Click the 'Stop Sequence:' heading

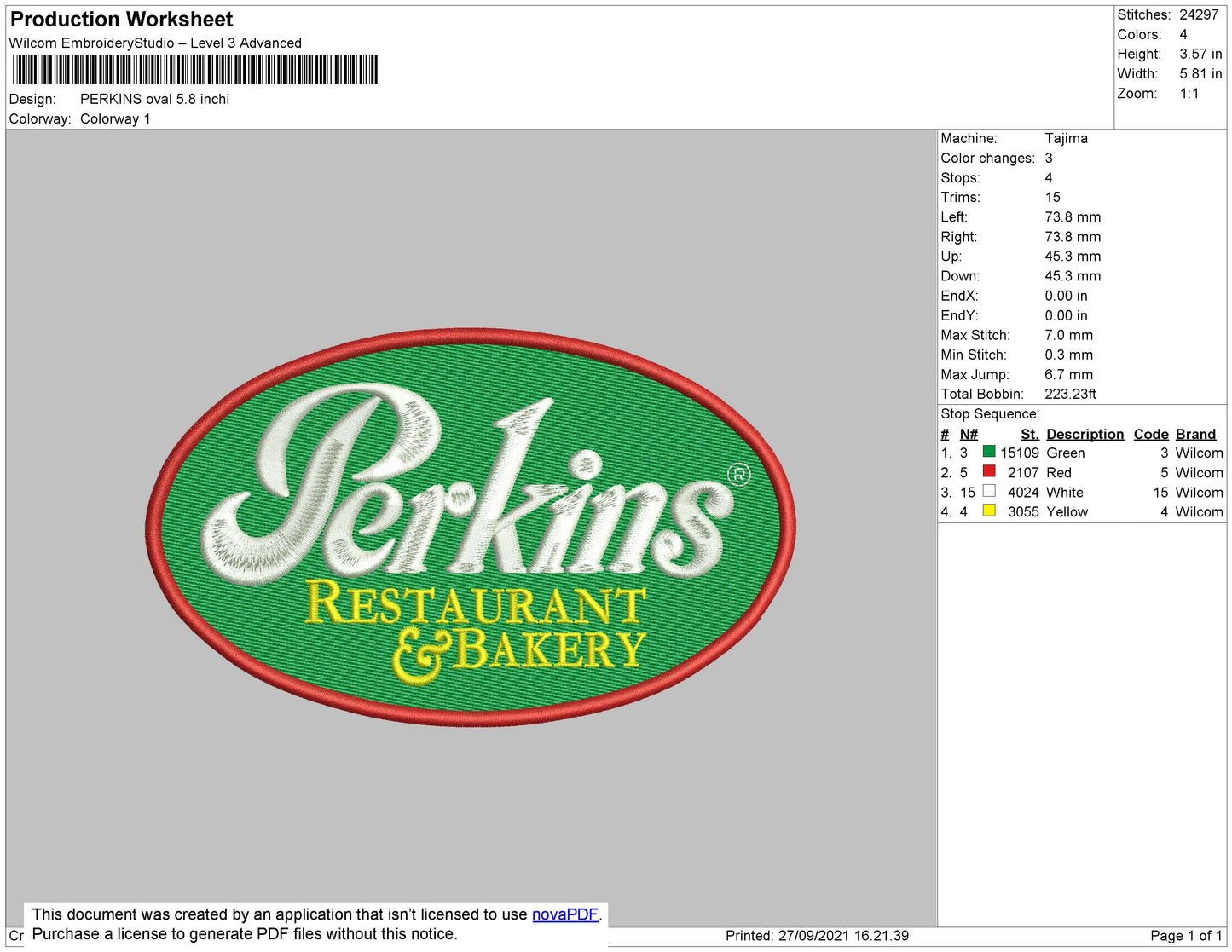coord(990,414)
